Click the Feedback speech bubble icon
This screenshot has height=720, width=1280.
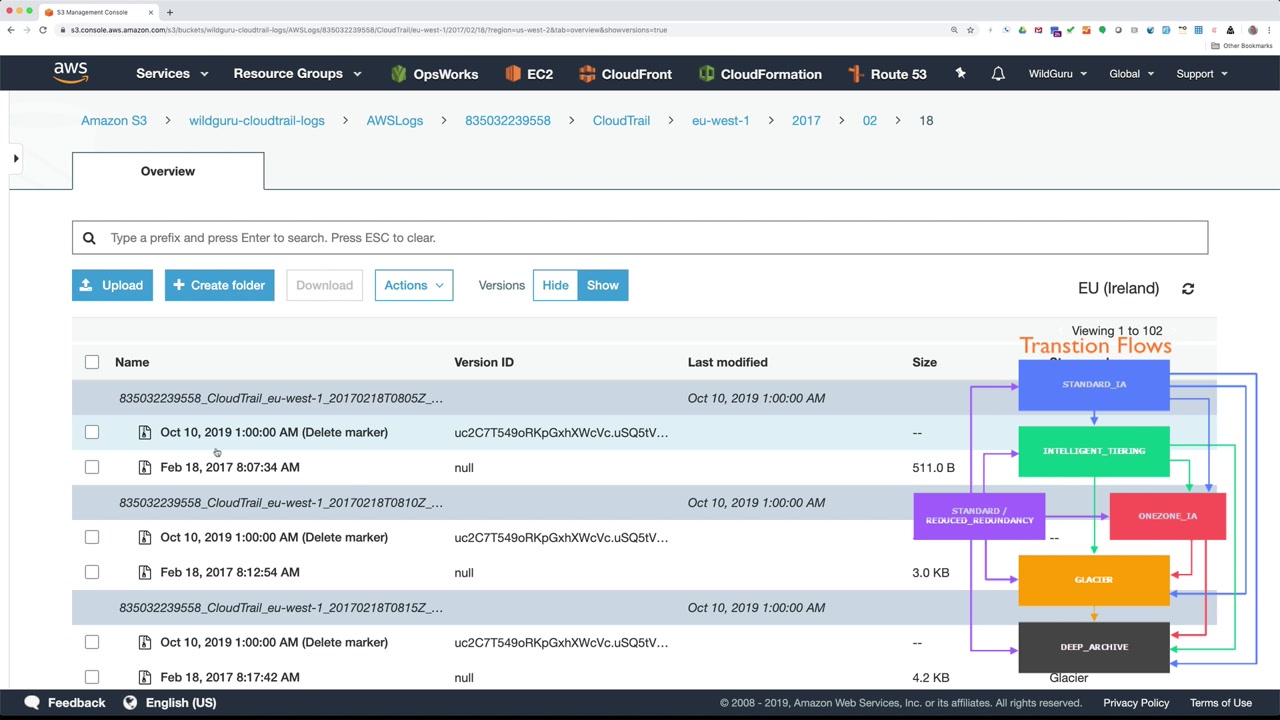32,702
